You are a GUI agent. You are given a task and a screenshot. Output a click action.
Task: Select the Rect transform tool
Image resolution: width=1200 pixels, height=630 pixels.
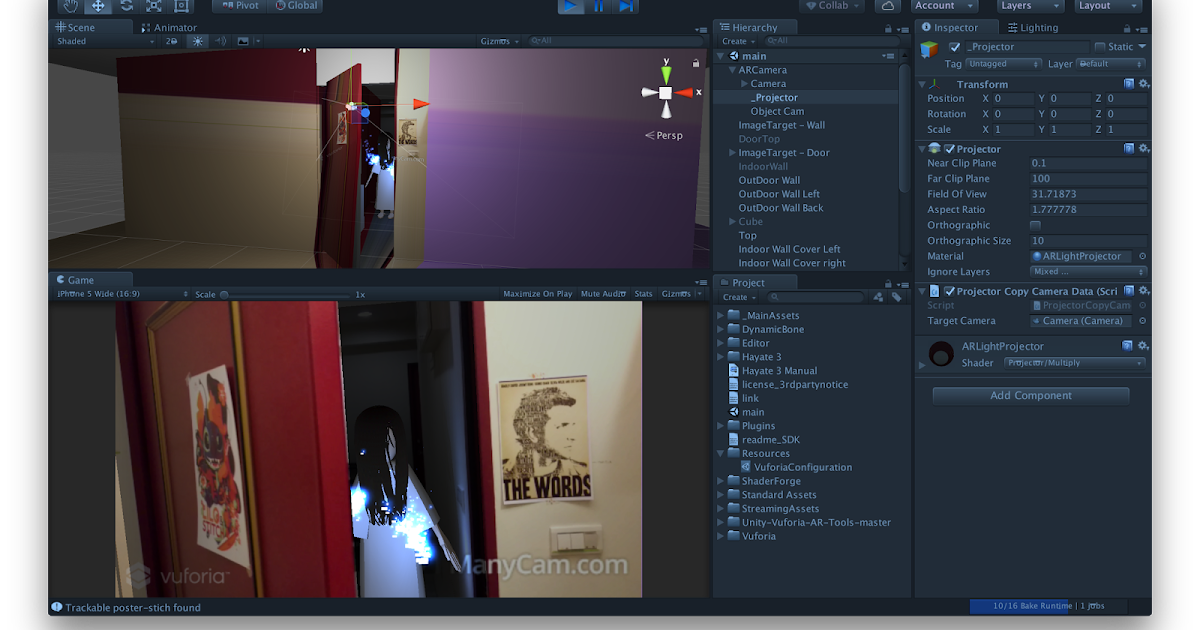[182, 6]
